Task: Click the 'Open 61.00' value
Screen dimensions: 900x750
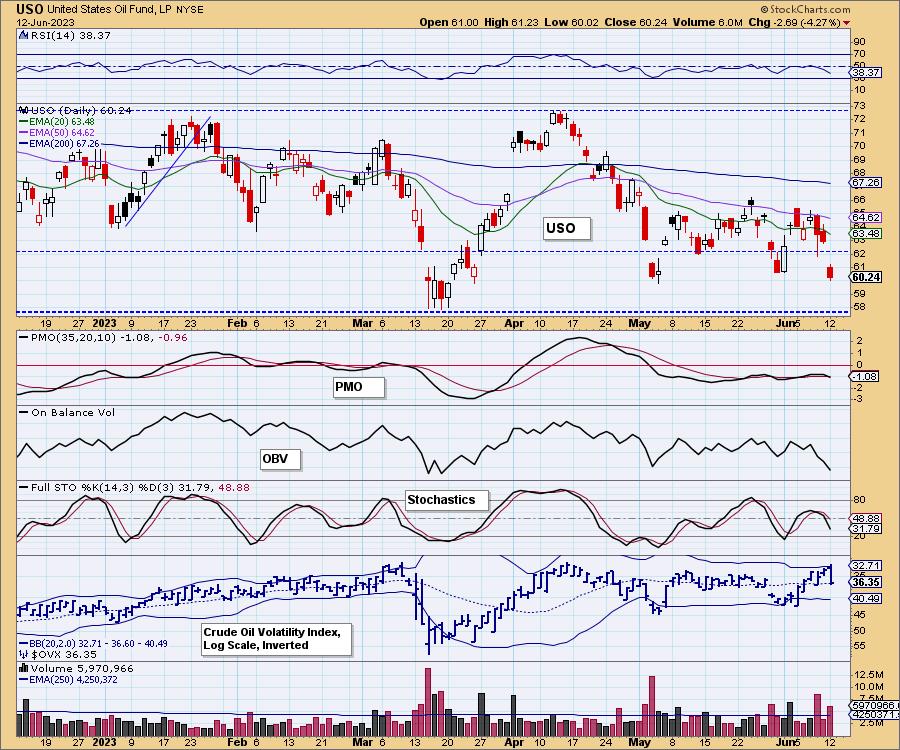Action: tap(448, 22)
